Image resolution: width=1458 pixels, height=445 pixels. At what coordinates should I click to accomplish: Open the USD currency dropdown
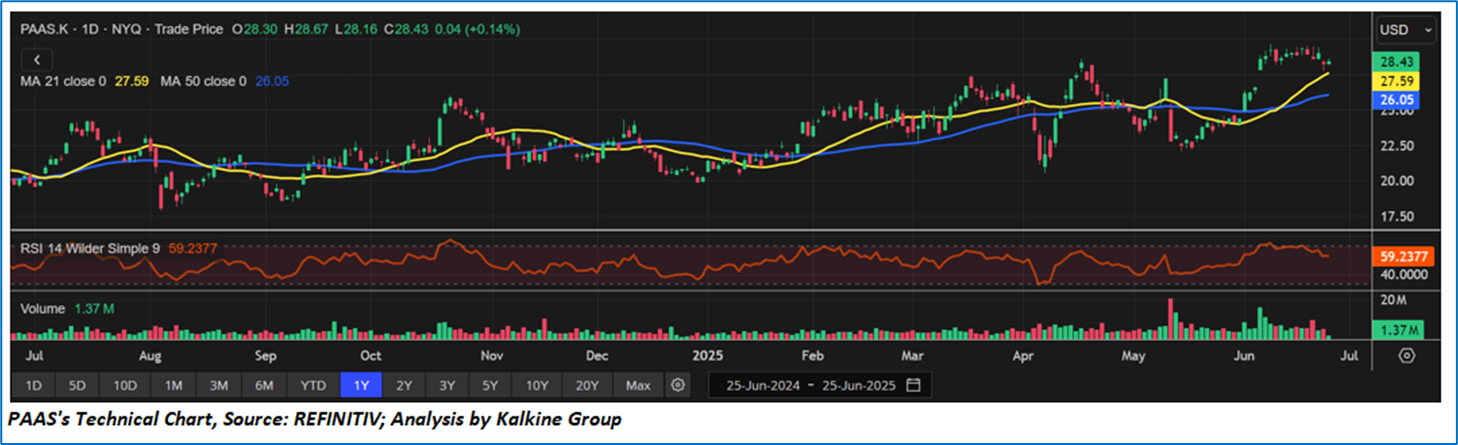pyautogui.click(x=1402, y=30)
